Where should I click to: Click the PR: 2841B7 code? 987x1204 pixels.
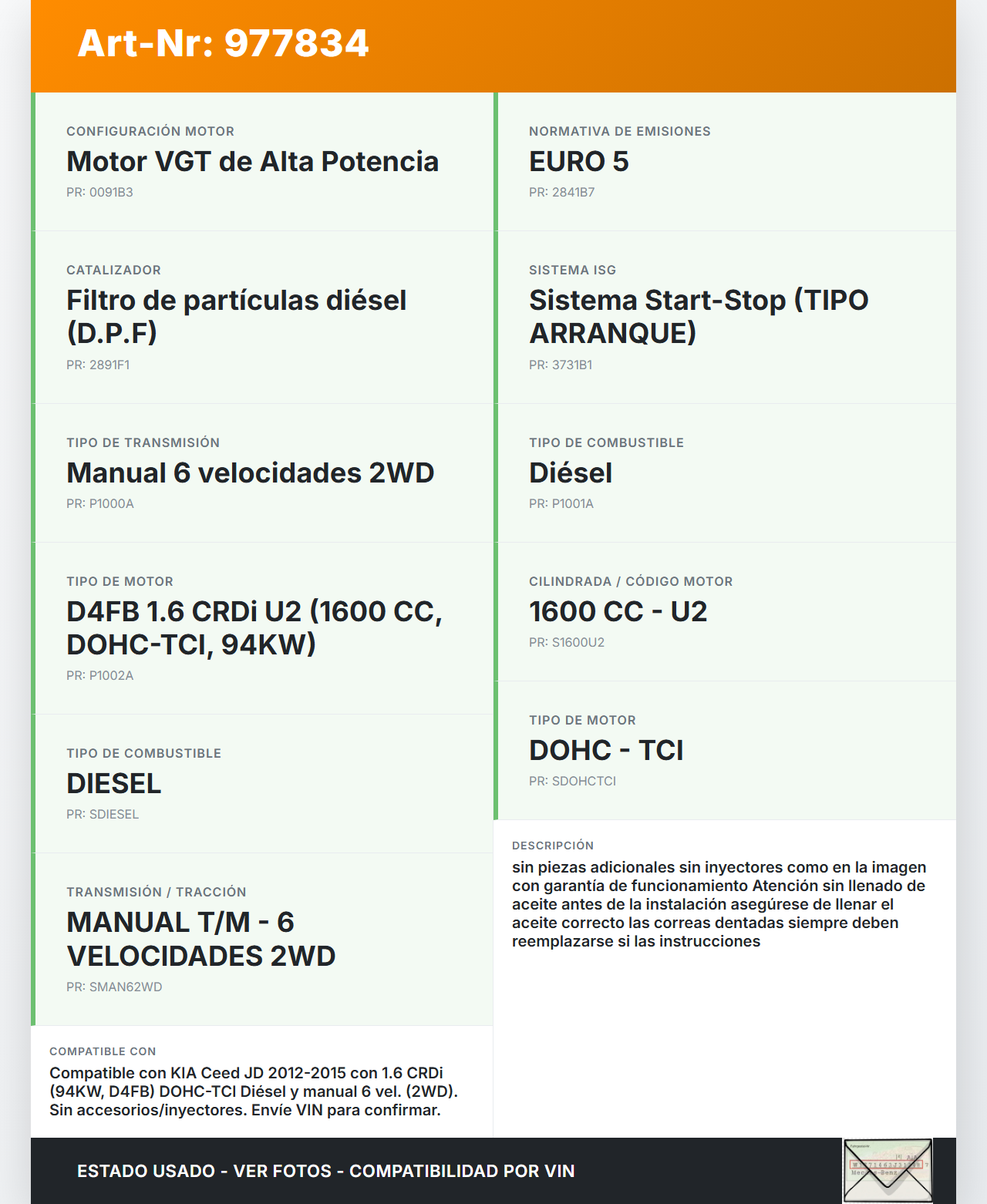561,192
